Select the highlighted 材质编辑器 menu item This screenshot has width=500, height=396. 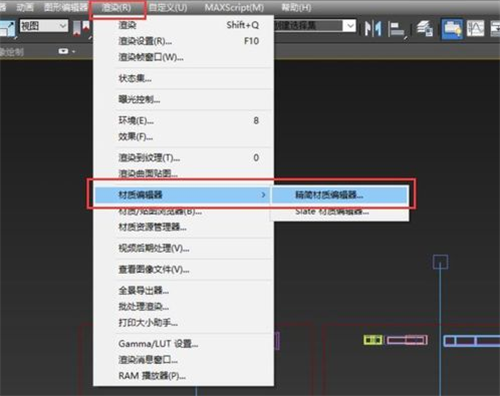182,195
